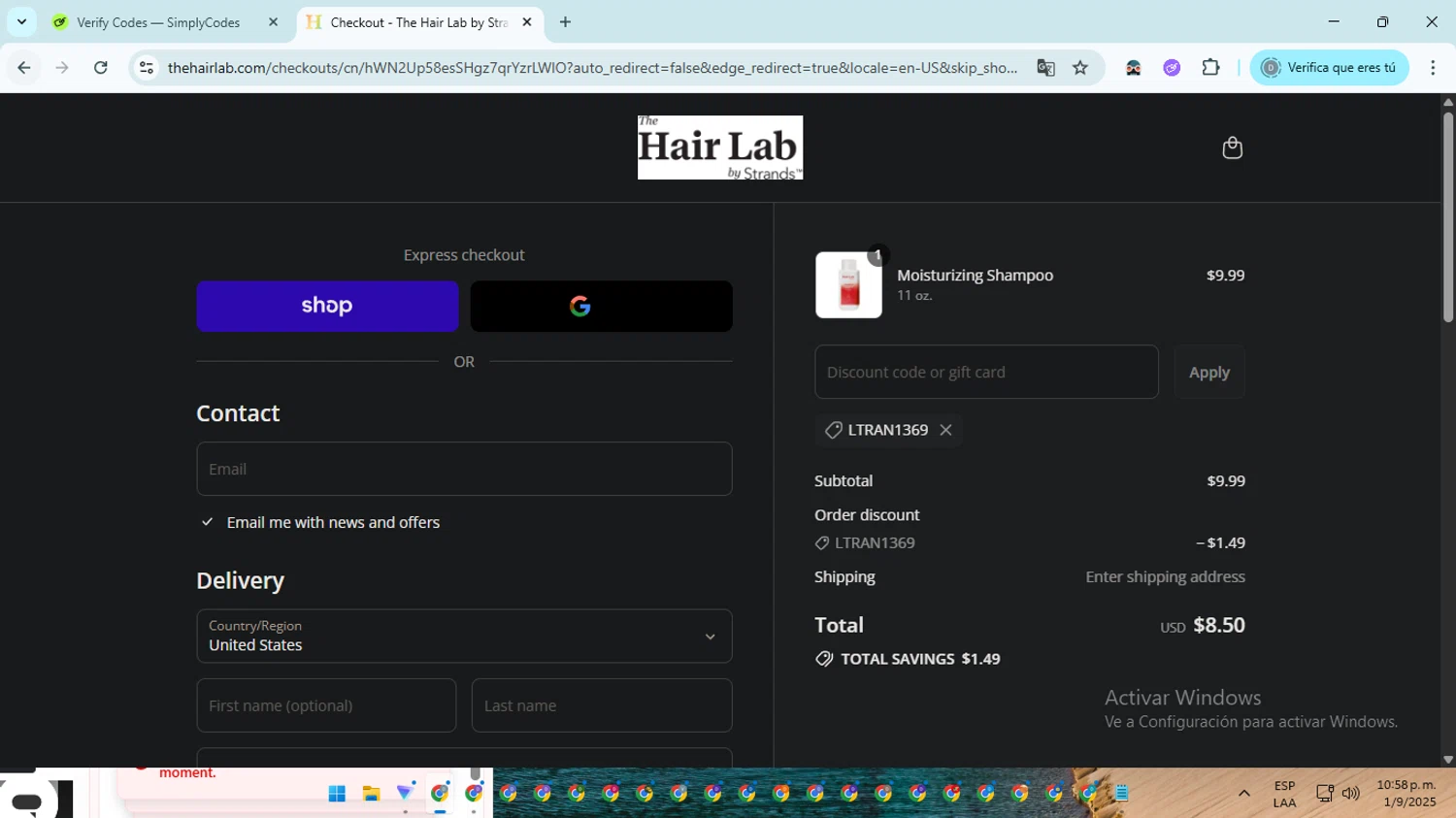Screen dimensions: 1456x818
Task: Click the dark masked-face extension icon in toolbar
Action: (1133, 68)
